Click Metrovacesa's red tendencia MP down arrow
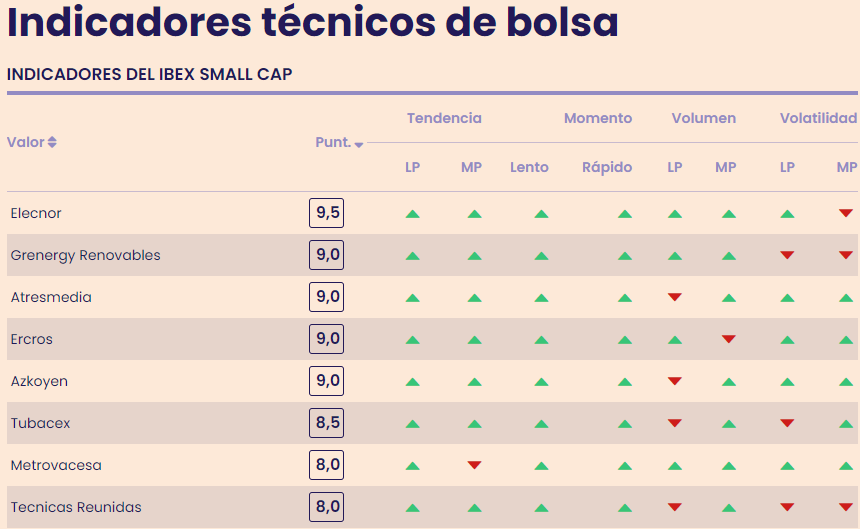 tap(474, 465)
